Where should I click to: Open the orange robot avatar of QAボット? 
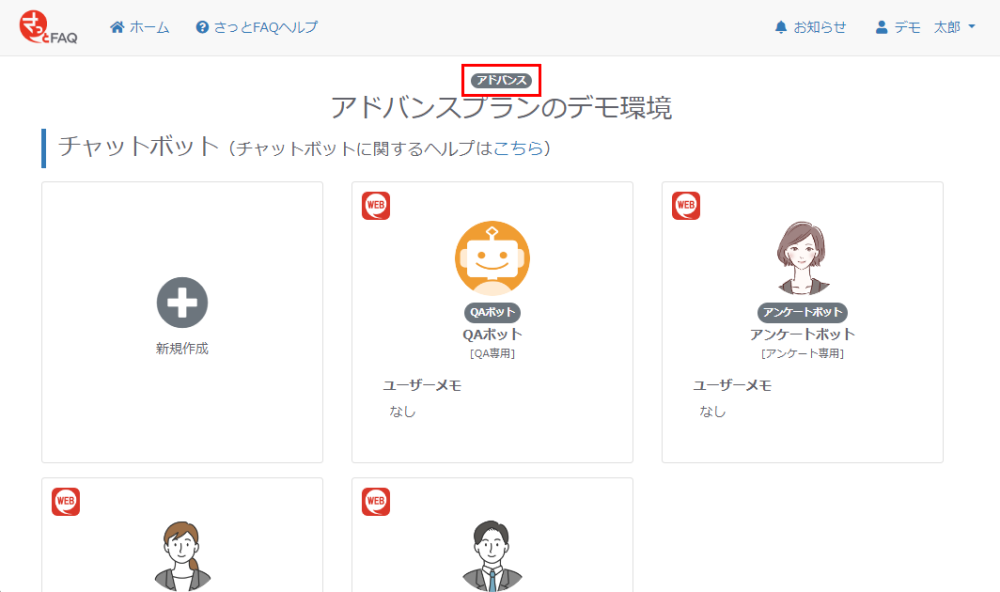click(492, 258)
